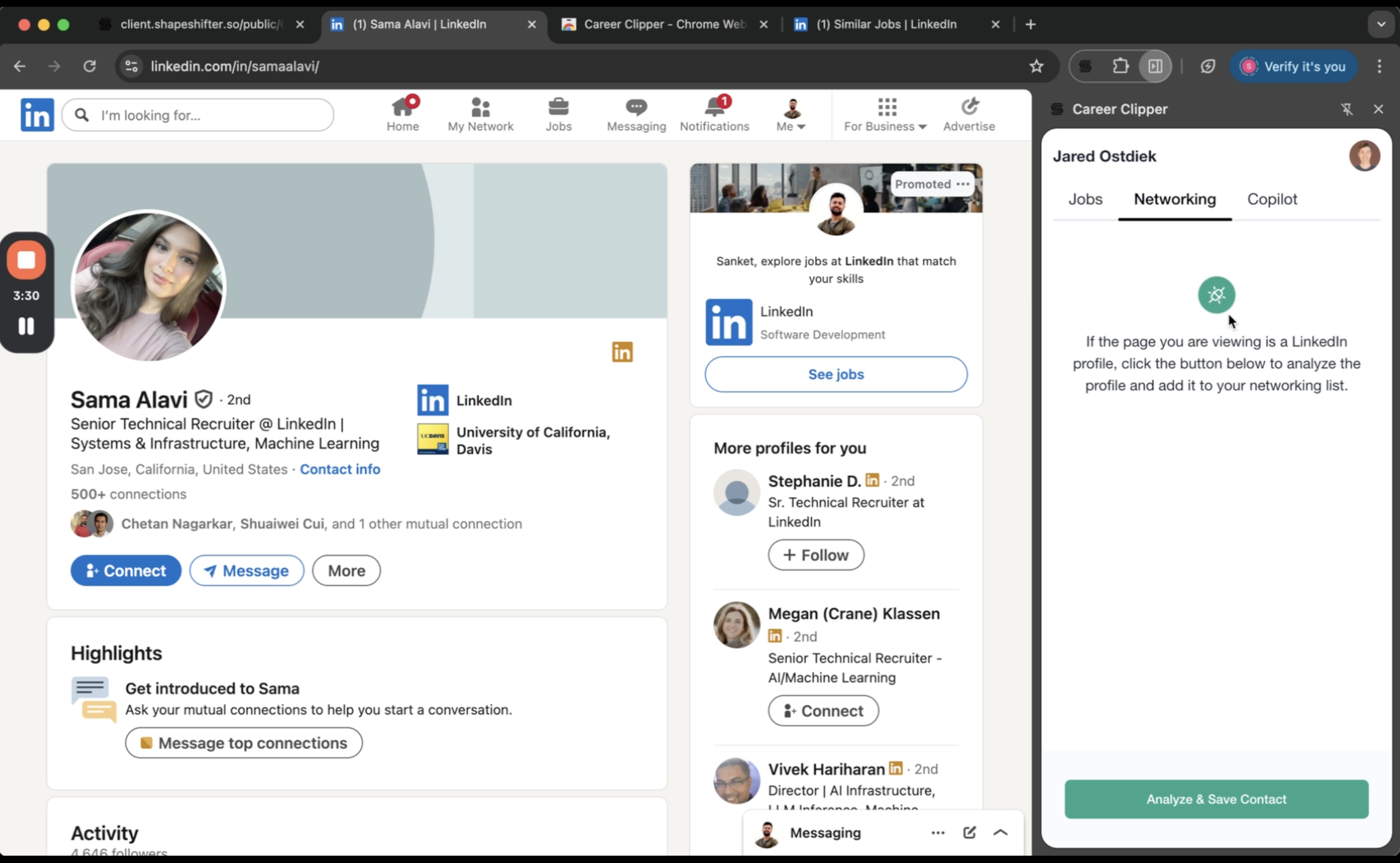Viewport: 1400px width, 863px height.
Task: Click the LinkedIn search input field
Action: pos(205,115)
